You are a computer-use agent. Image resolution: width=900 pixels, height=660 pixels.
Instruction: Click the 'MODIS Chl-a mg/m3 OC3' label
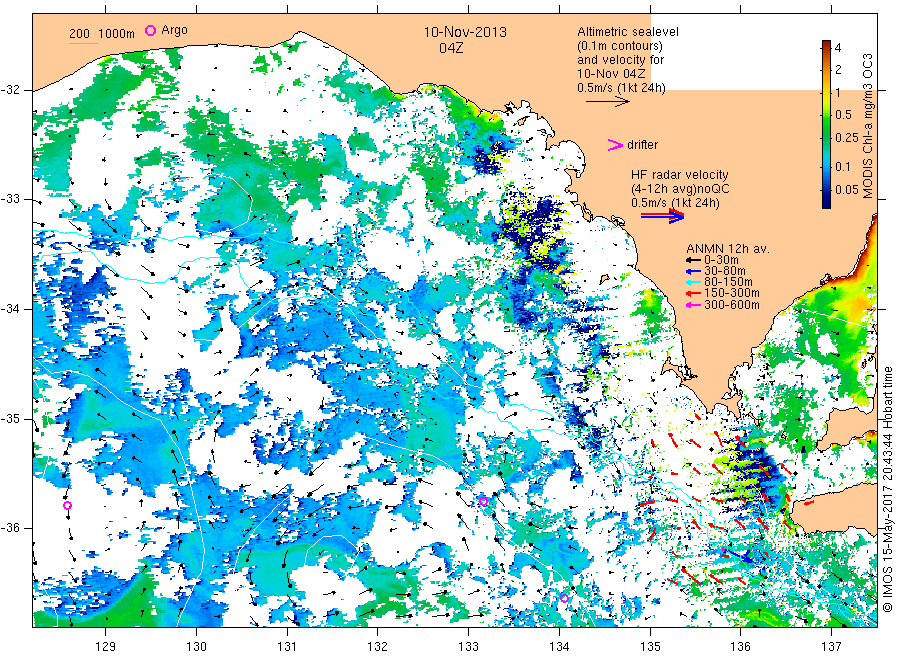coord(868,126)
